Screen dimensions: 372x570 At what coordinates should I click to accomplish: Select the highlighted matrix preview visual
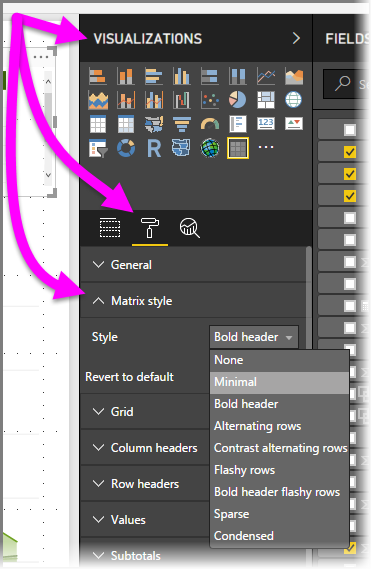point(238,148)
